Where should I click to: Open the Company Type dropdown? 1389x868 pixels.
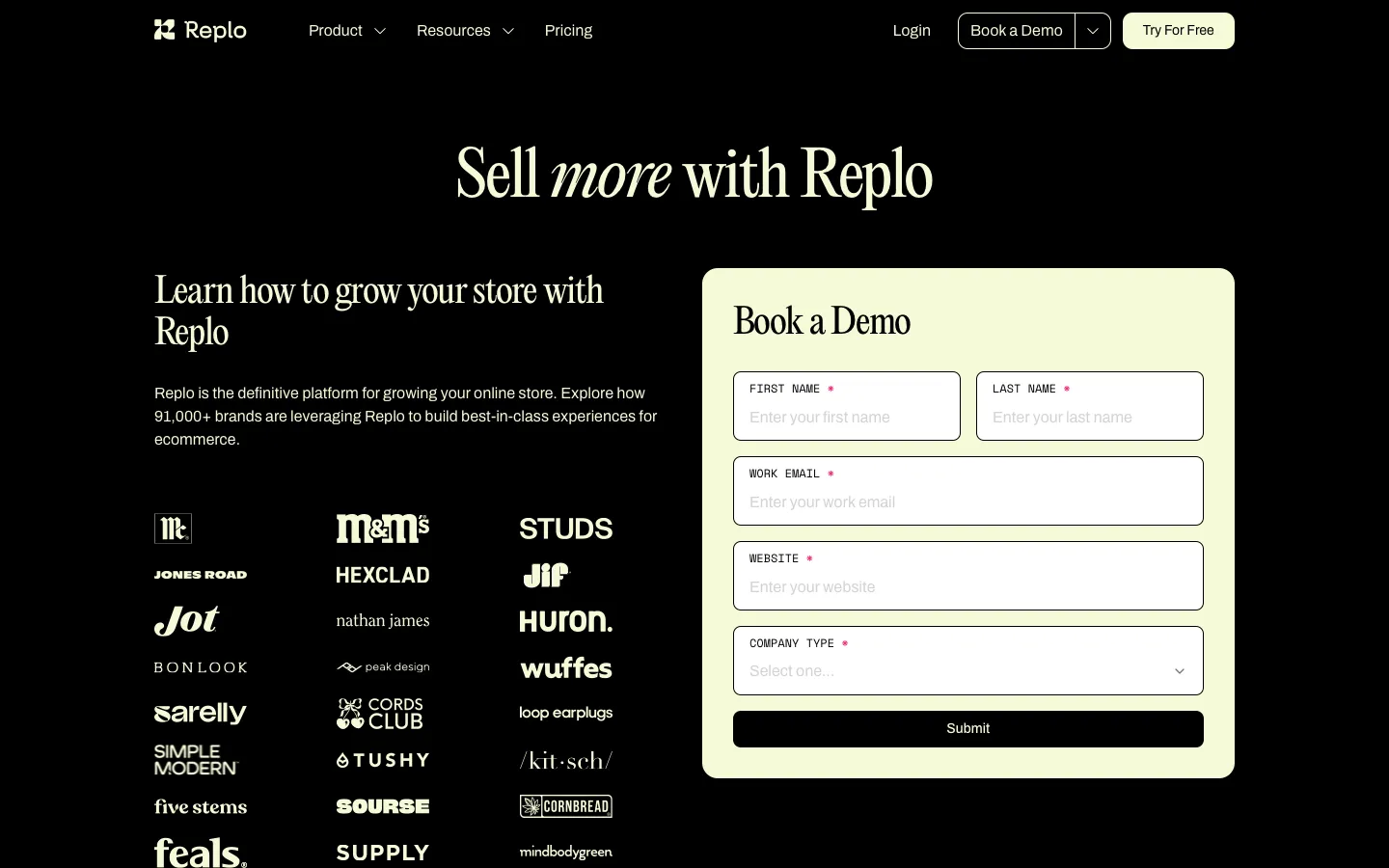[x=968, y=661]
